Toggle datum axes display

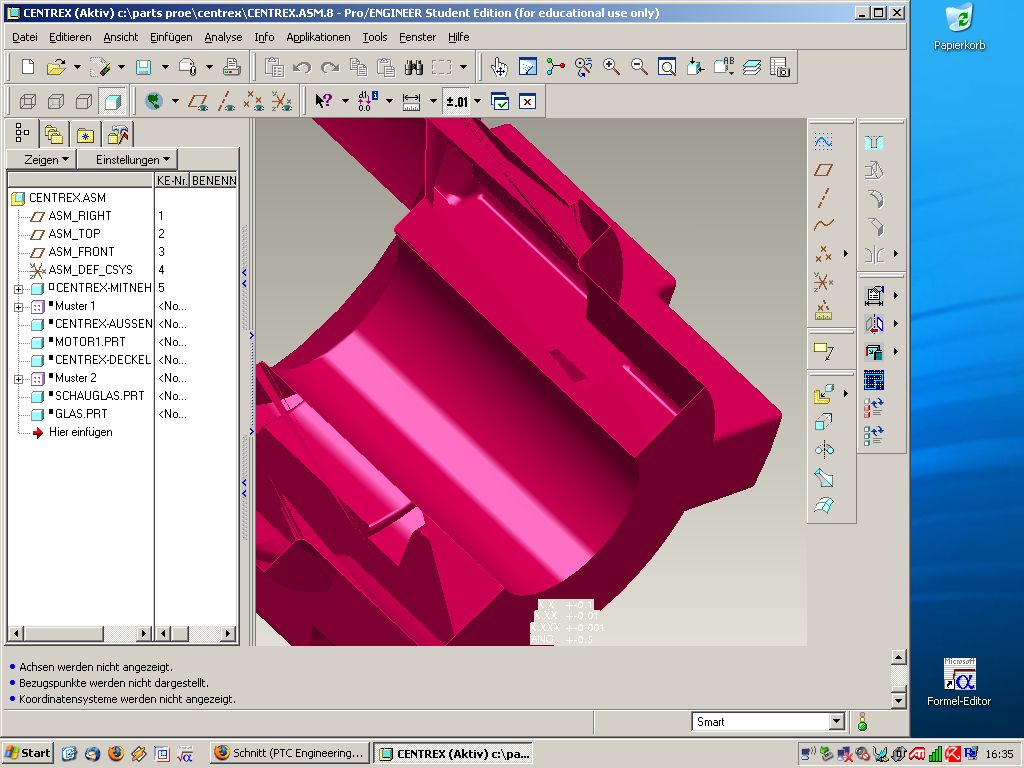226,101
